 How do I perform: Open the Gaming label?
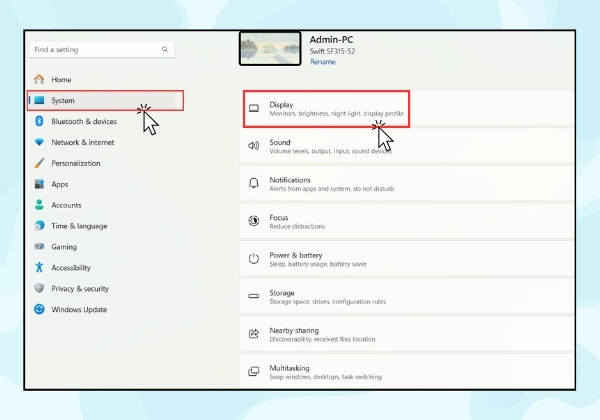[x=64, y=247]
